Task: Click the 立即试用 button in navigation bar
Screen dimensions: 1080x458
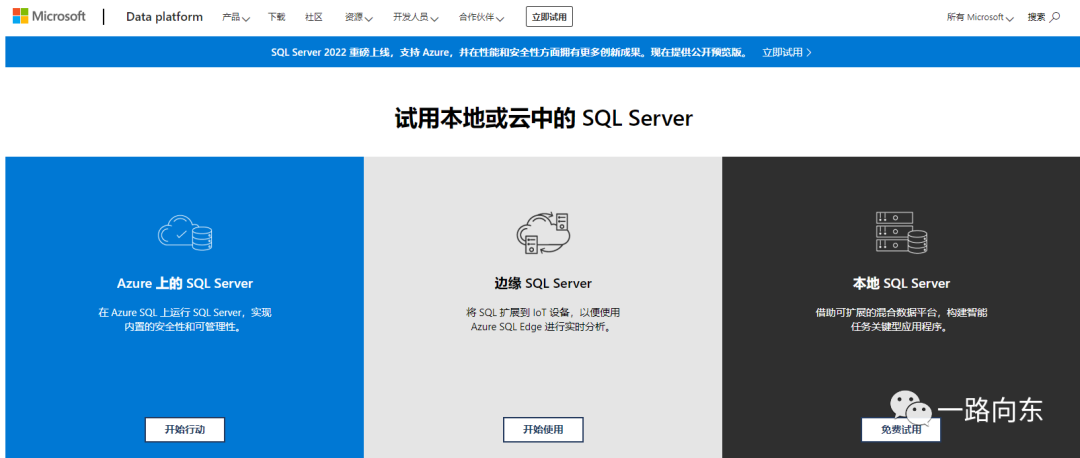Action: pyautogui.click(x=549, y=17)
